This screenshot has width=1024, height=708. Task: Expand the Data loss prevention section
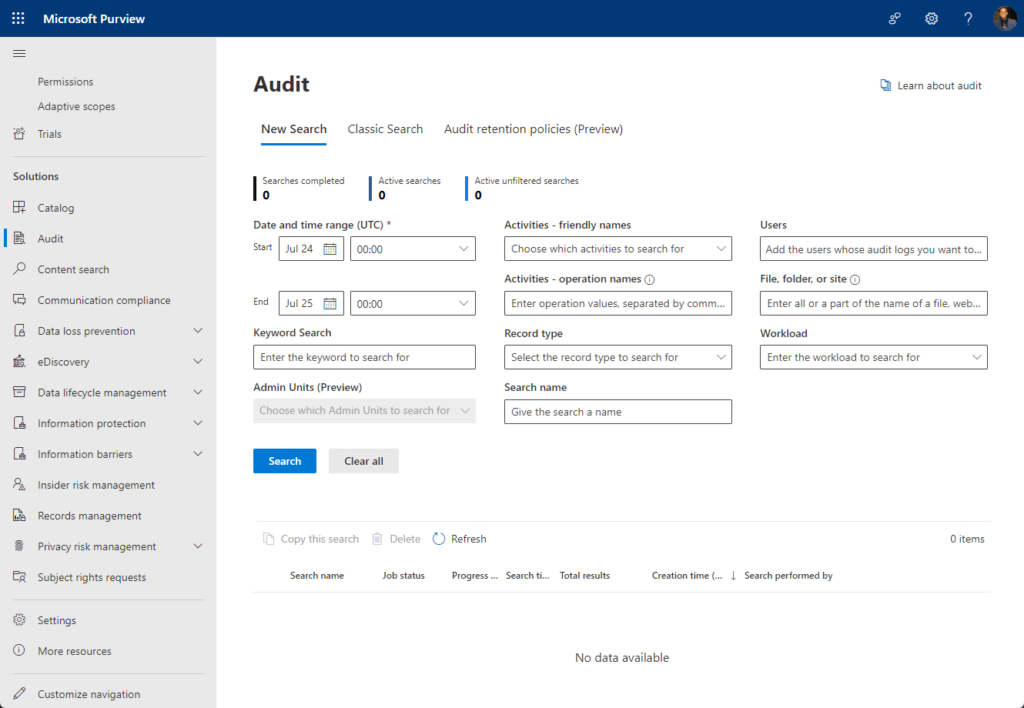pos(198,330)
